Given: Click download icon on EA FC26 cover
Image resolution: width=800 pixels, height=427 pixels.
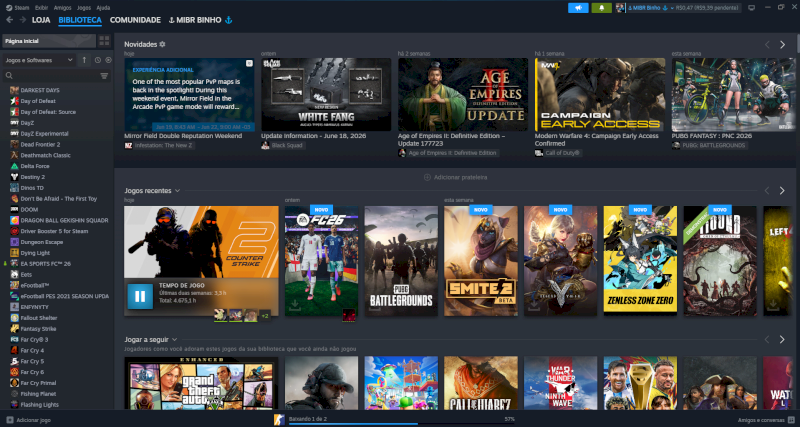Looking at the screenshot, I should (x=295, y=306).
